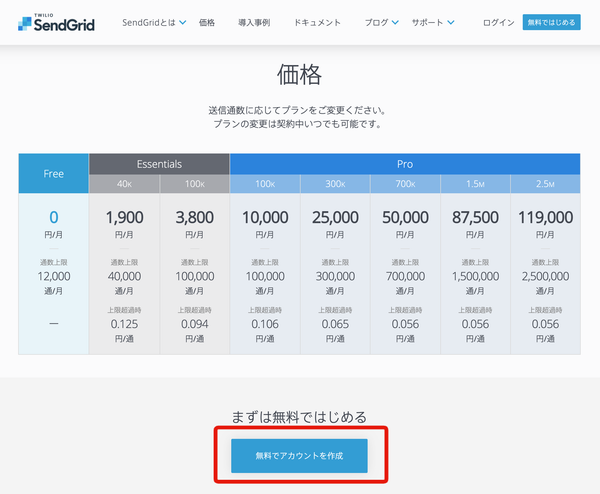600x494 pixels.
Task: Click the 40,000 monthly limit value
Action: tap(124, 276)
